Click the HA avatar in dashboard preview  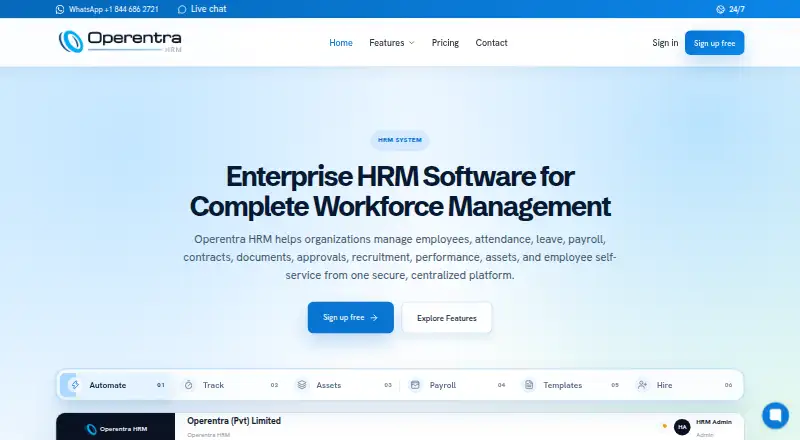(682, 427)
